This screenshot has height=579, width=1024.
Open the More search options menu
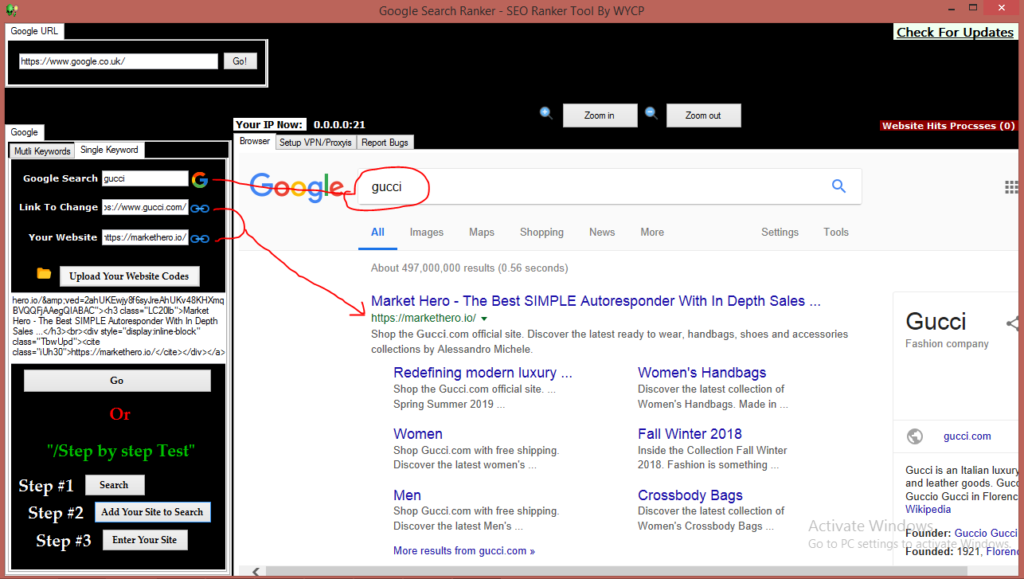(x=652, y=232)
